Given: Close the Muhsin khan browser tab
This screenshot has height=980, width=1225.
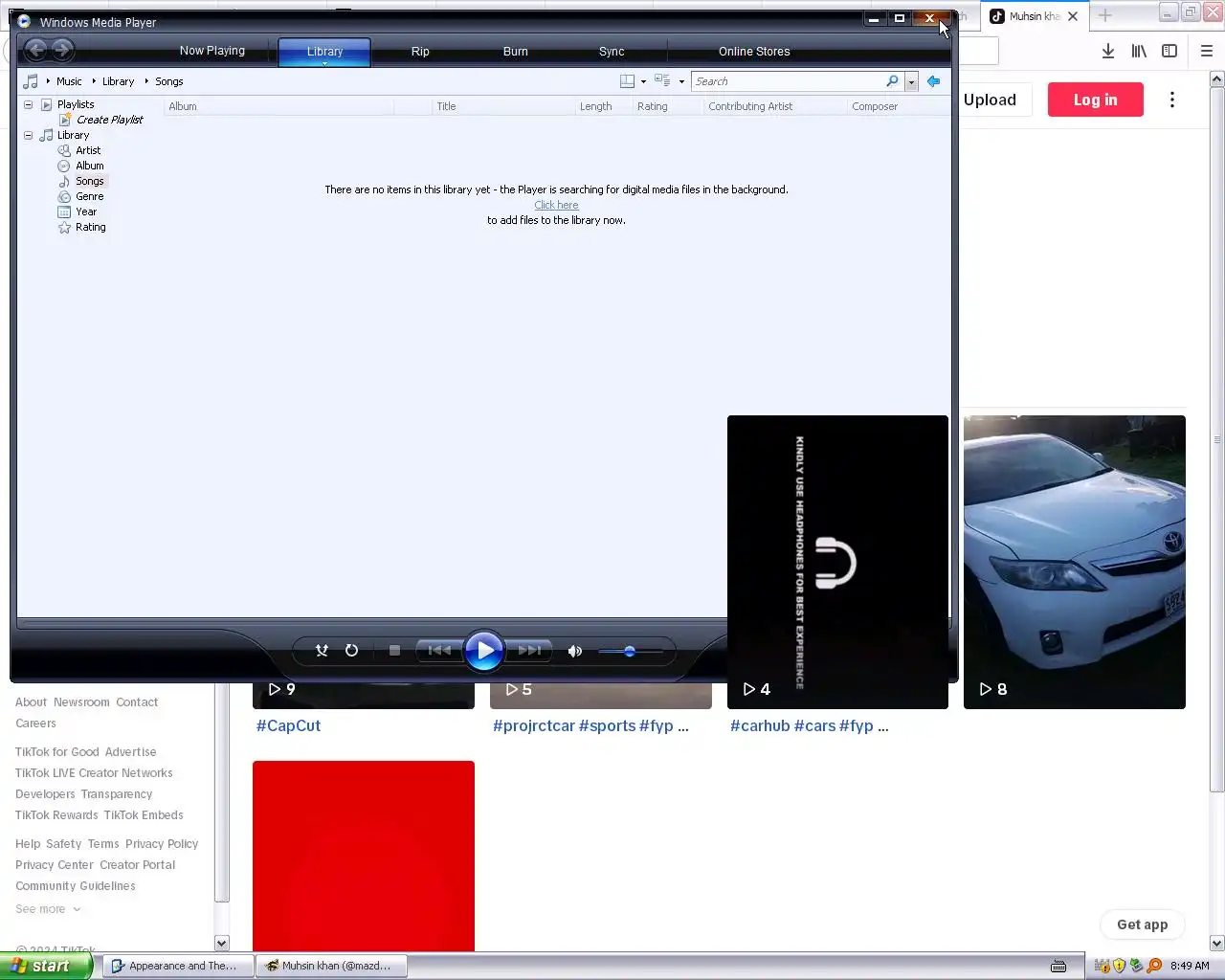Looking at the screenshot, I should pyautogui.click(x=1073, y=16).
